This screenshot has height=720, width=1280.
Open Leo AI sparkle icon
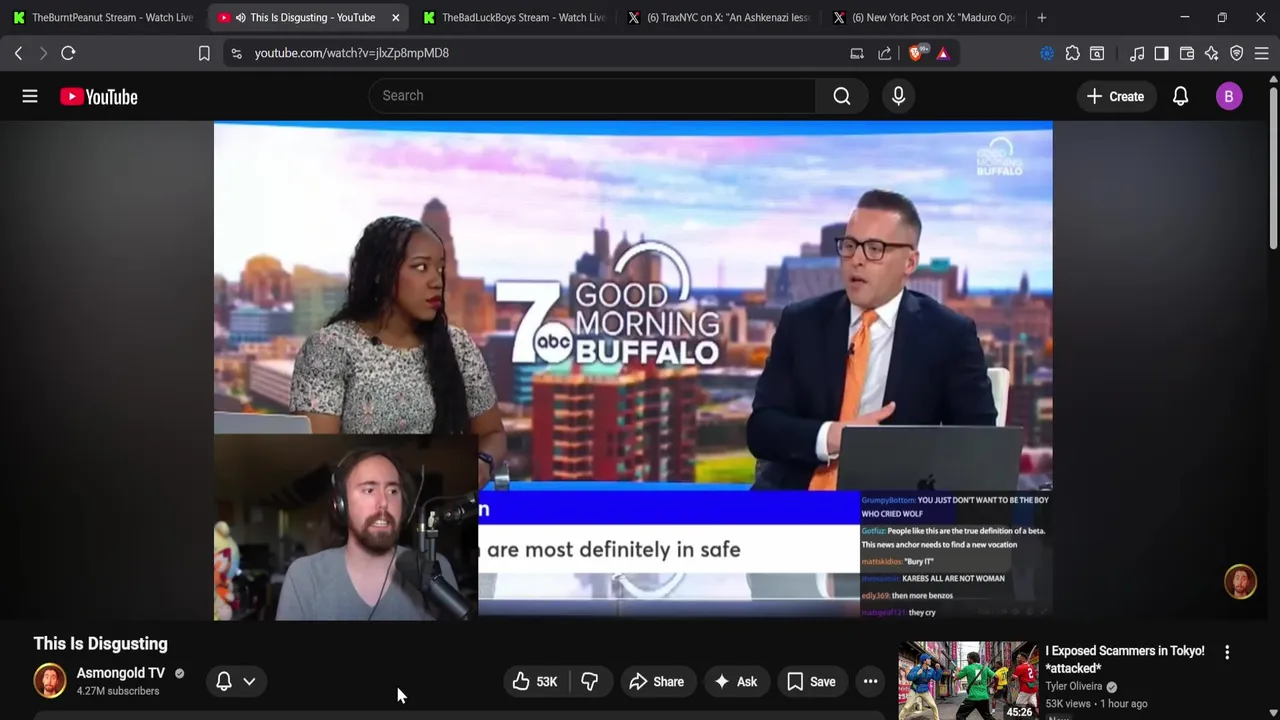(1212, 53)
